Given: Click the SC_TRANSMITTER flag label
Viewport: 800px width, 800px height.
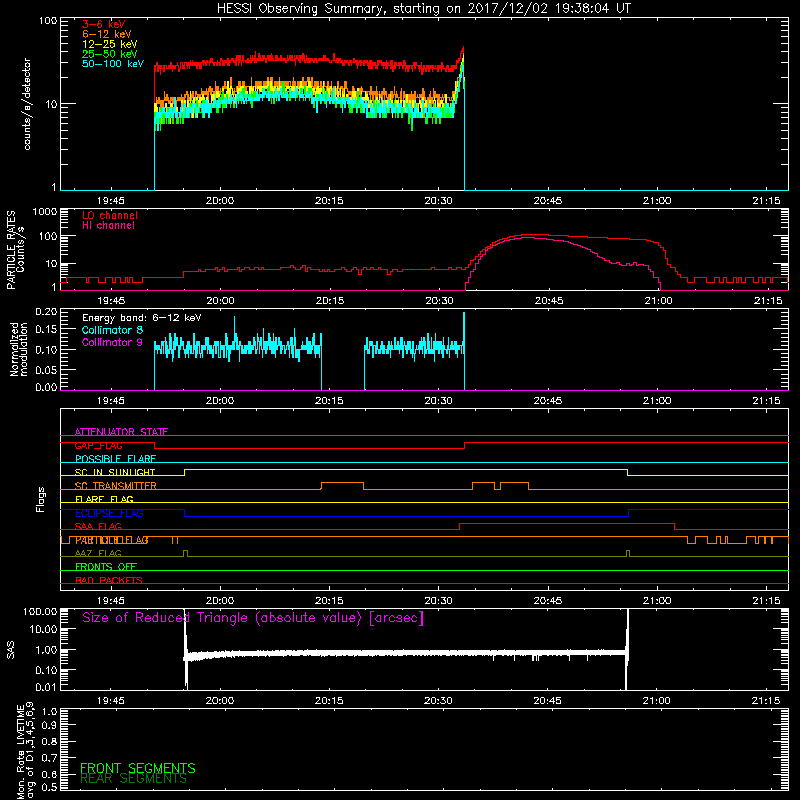Looking at the screenshot, I should (x=115, y=486).
